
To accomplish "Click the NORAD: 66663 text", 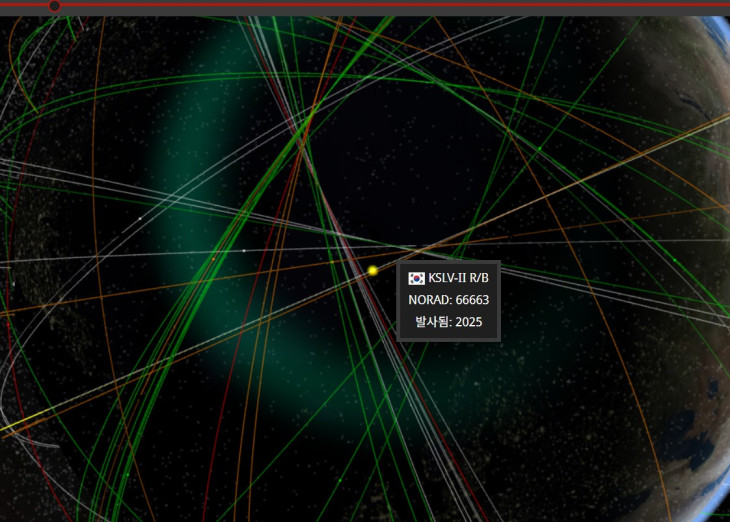I will click(x=448, y=300).
